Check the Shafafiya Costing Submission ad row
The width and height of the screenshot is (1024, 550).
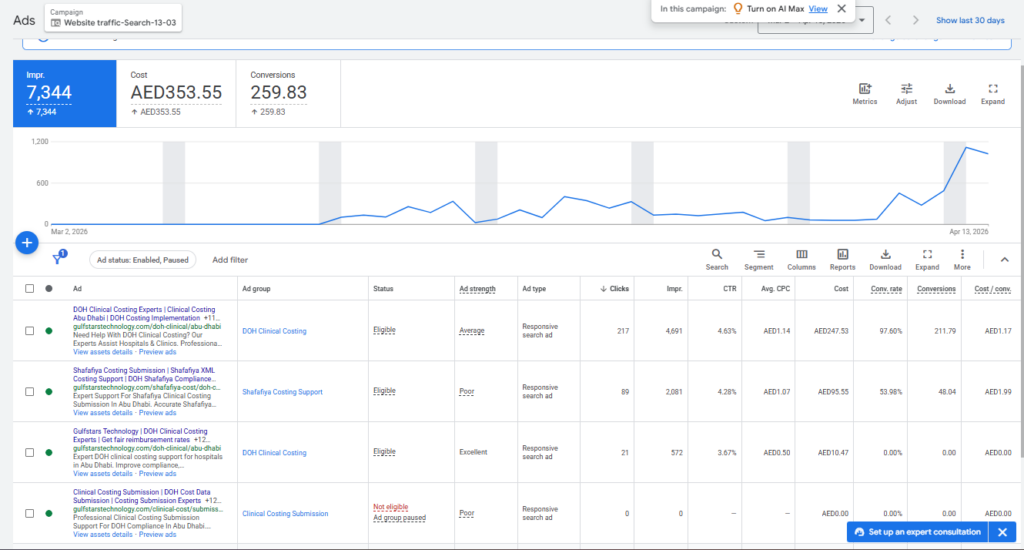pos(29,392)
